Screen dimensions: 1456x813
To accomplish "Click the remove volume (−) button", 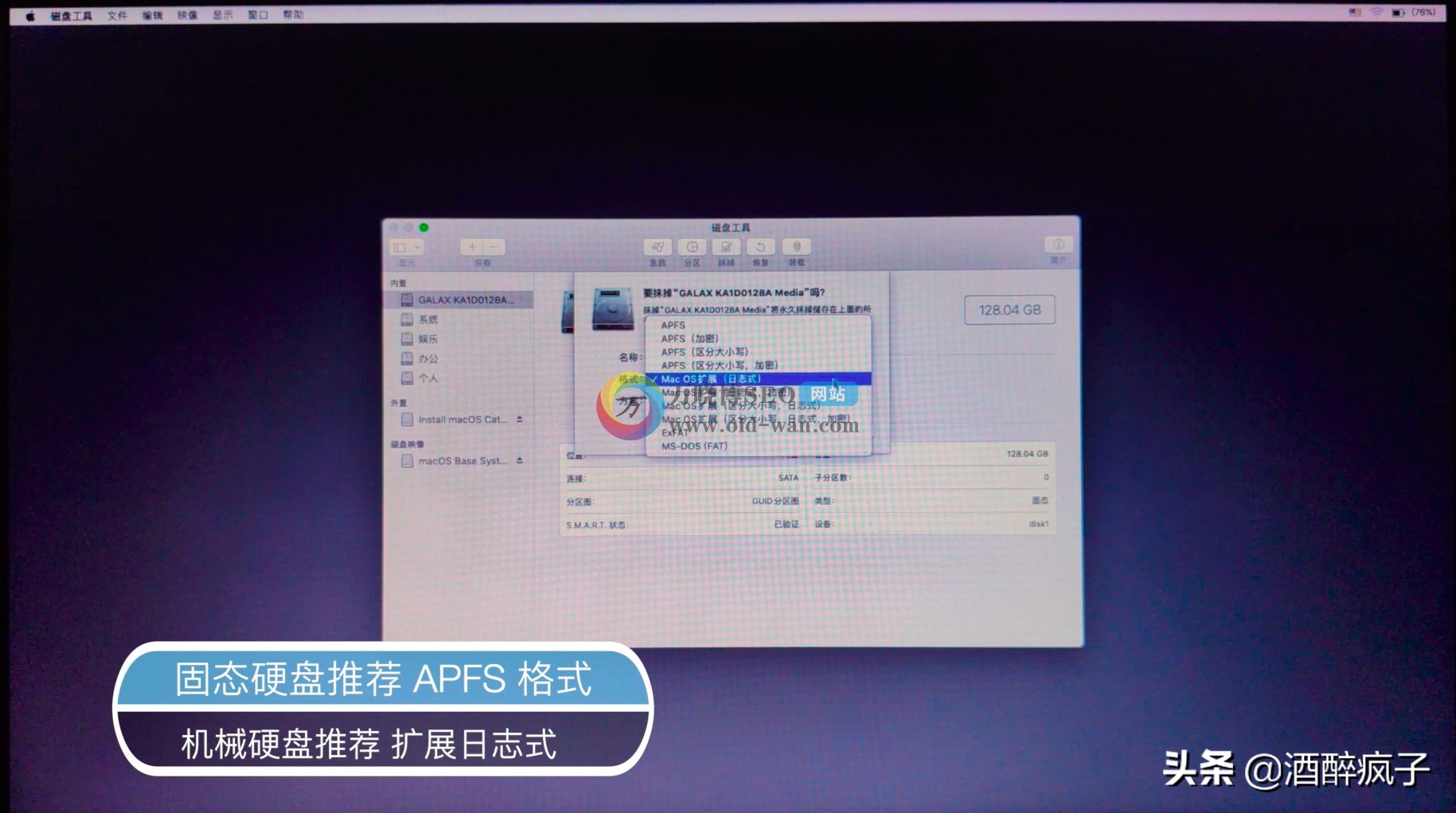I will [494, 247].
